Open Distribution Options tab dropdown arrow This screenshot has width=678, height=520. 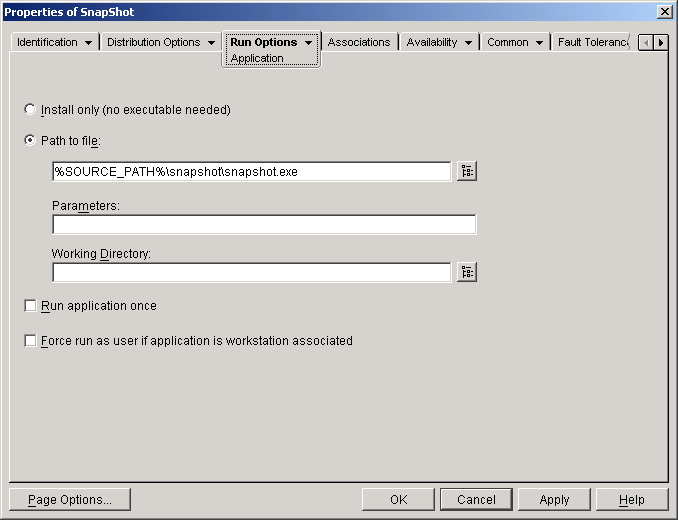pos(211,43)
